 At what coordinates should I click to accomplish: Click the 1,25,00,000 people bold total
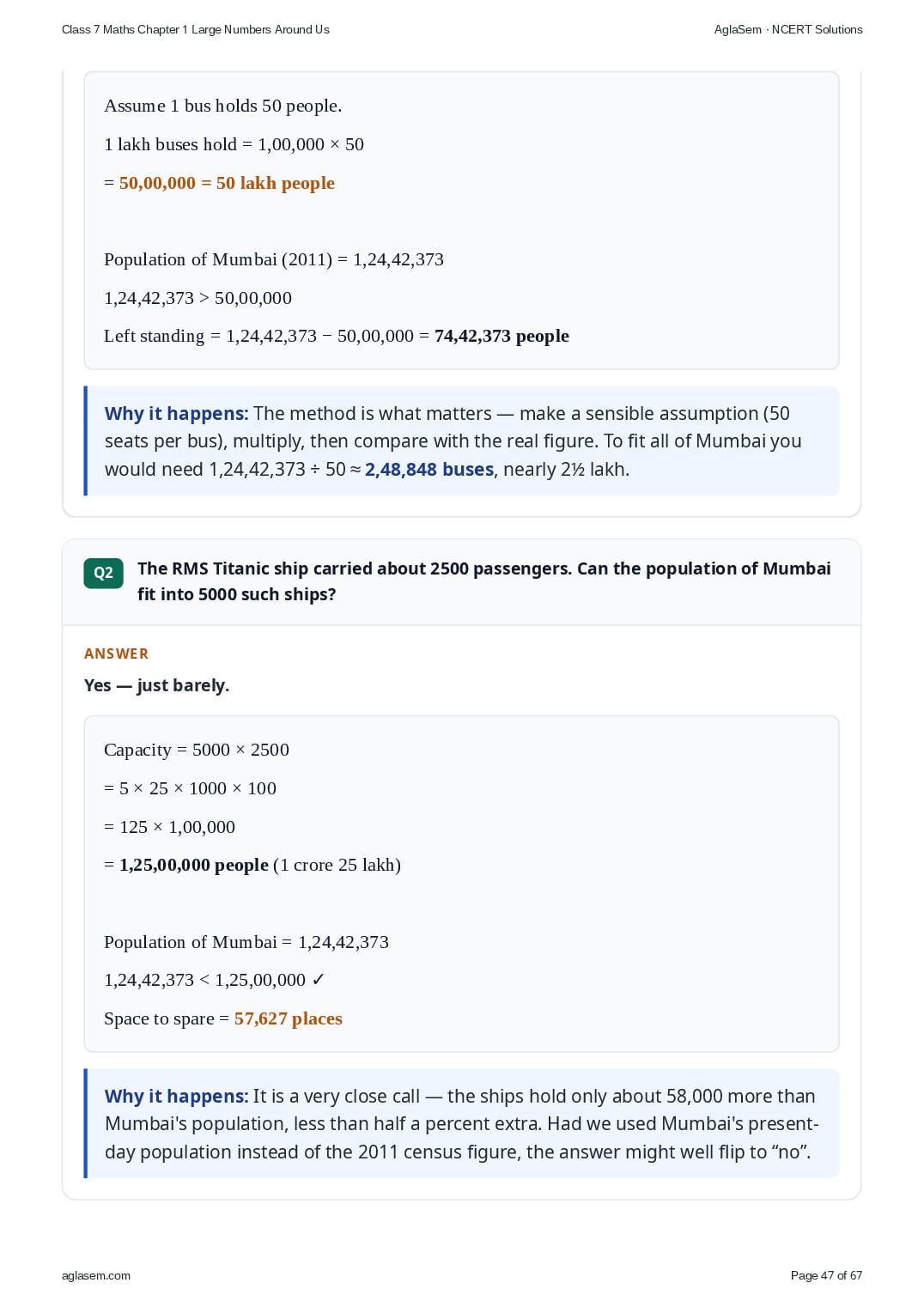pos(194,865)
